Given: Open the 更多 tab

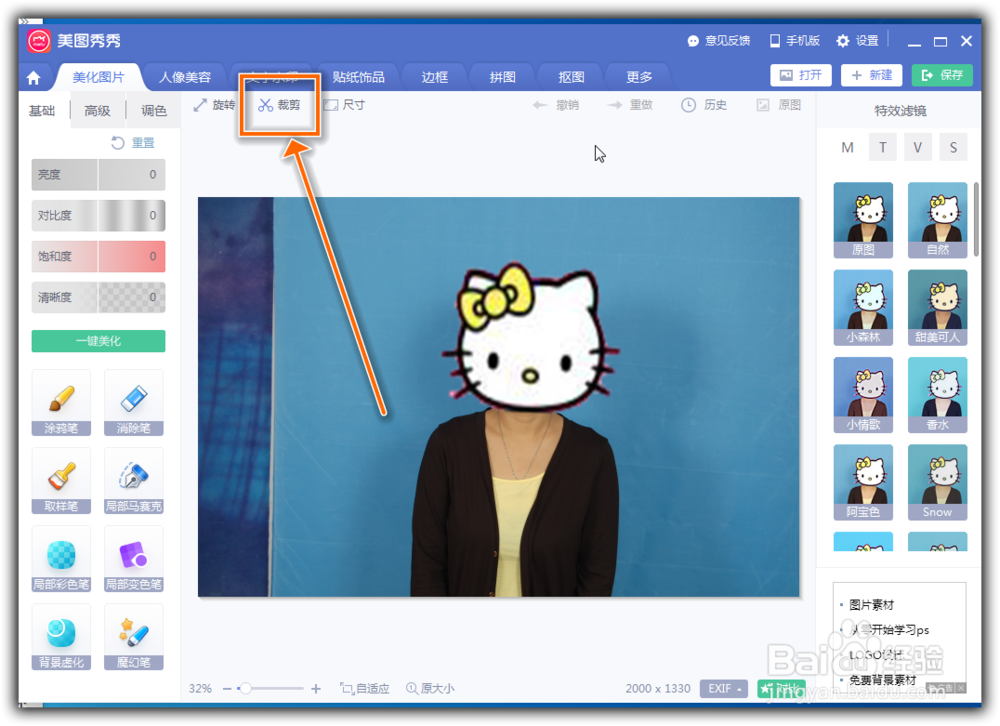Looking at the screenshot, I should coord(639,77).
